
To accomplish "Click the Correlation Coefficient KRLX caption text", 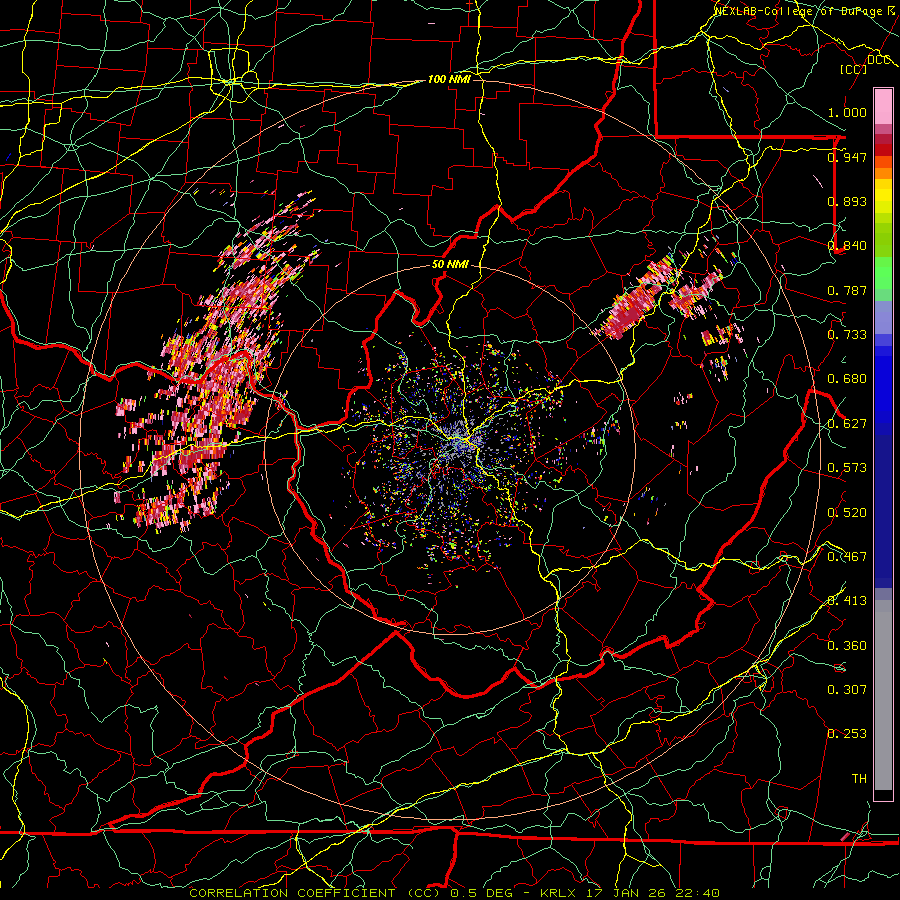I will 455,893.
